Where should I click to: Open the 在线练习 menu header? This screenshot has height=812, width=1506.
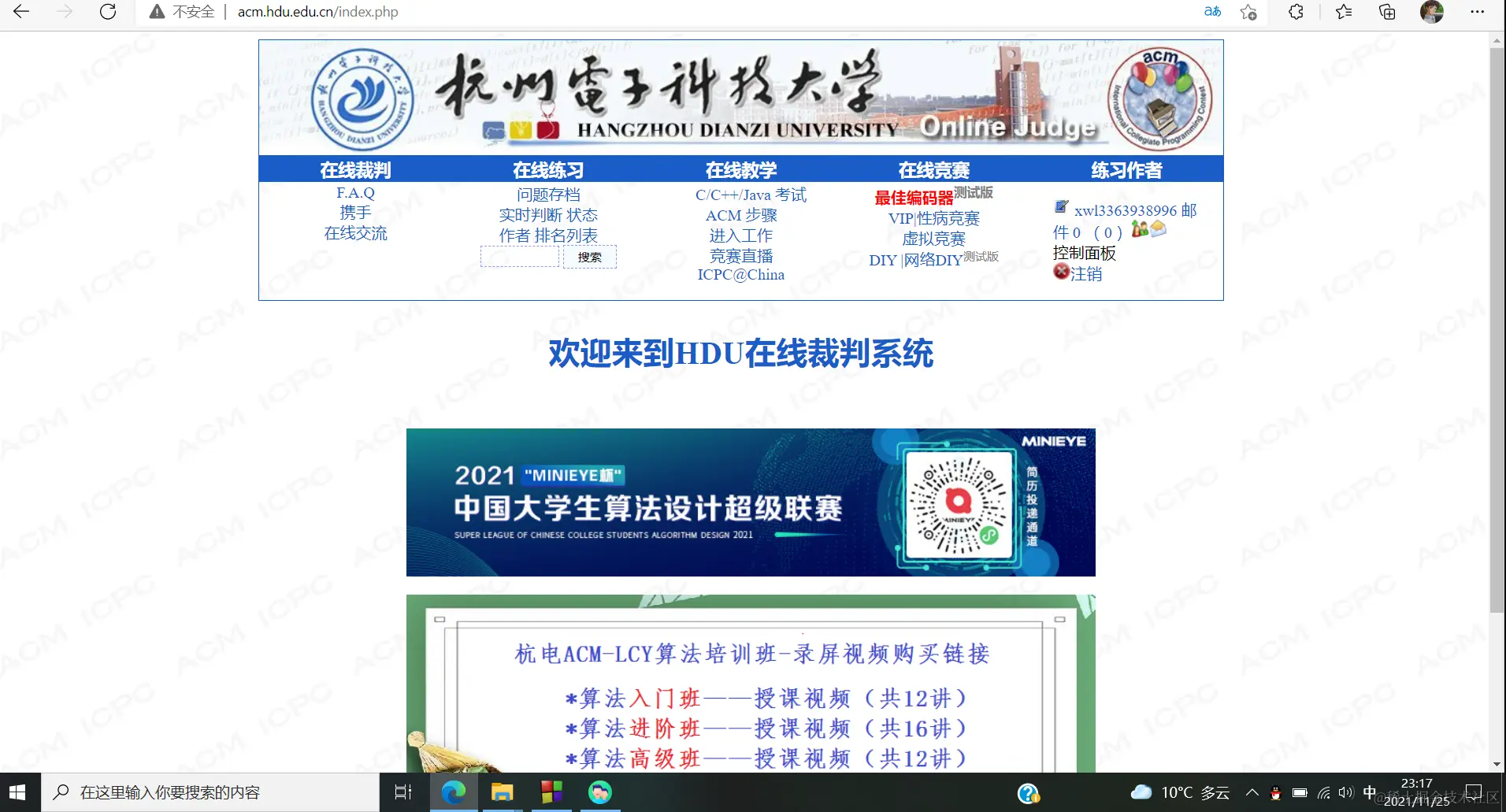548,169
